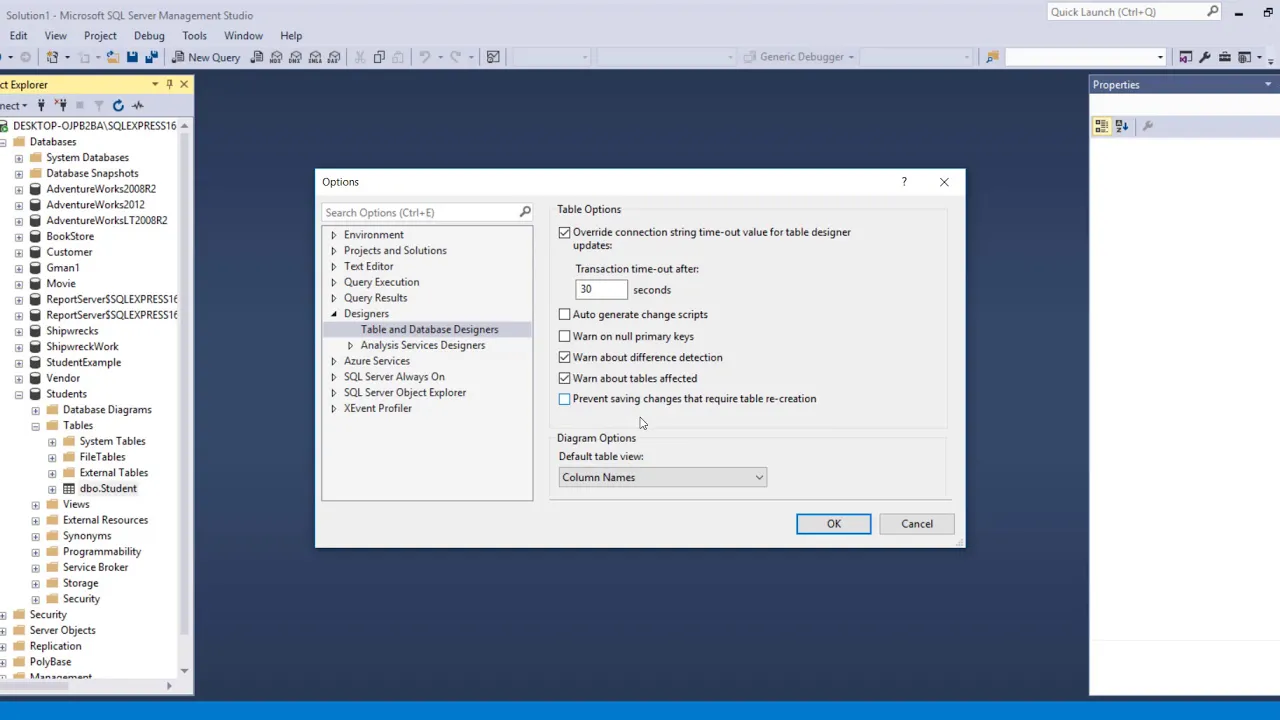Viewport: 1280px width, 720px height.
Task: Click Categorized view icon in Properties panel
Action: click(x=1101, y=126)
